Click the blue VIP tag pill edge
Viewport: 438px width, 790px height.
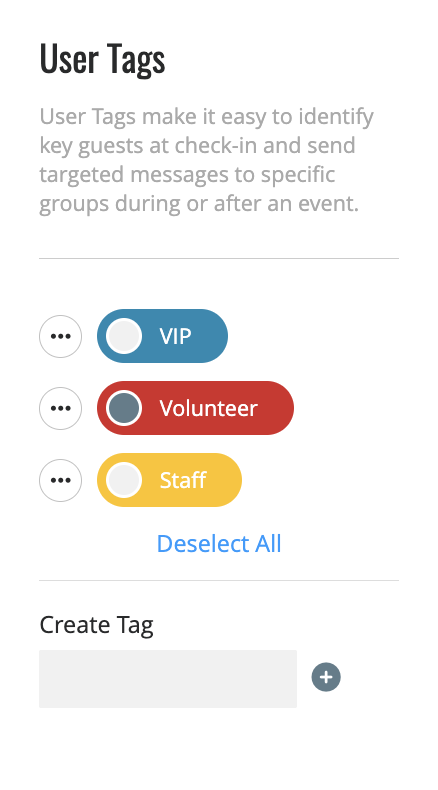pyautogui.click(x=217, y=336)
